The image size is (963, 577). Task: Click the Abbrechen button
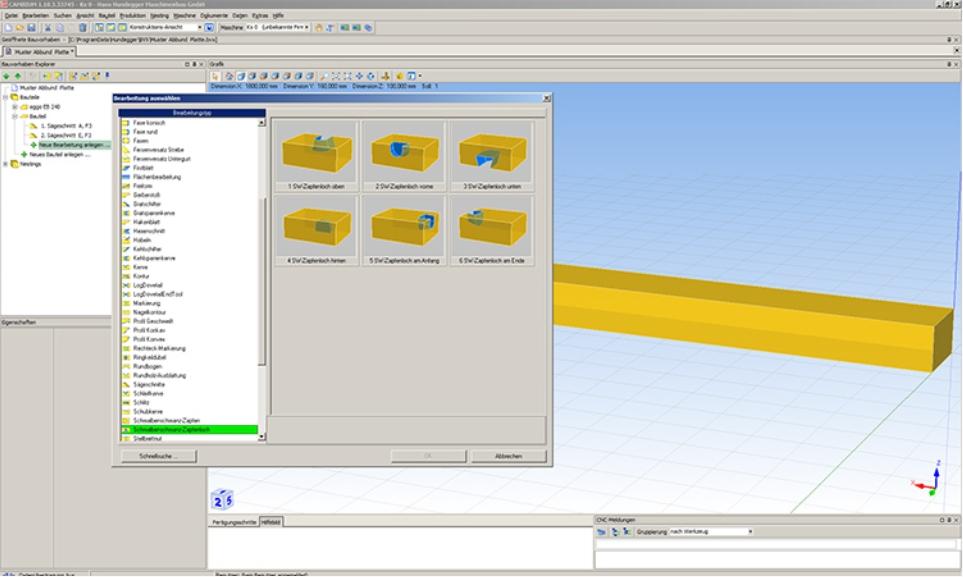508,456
